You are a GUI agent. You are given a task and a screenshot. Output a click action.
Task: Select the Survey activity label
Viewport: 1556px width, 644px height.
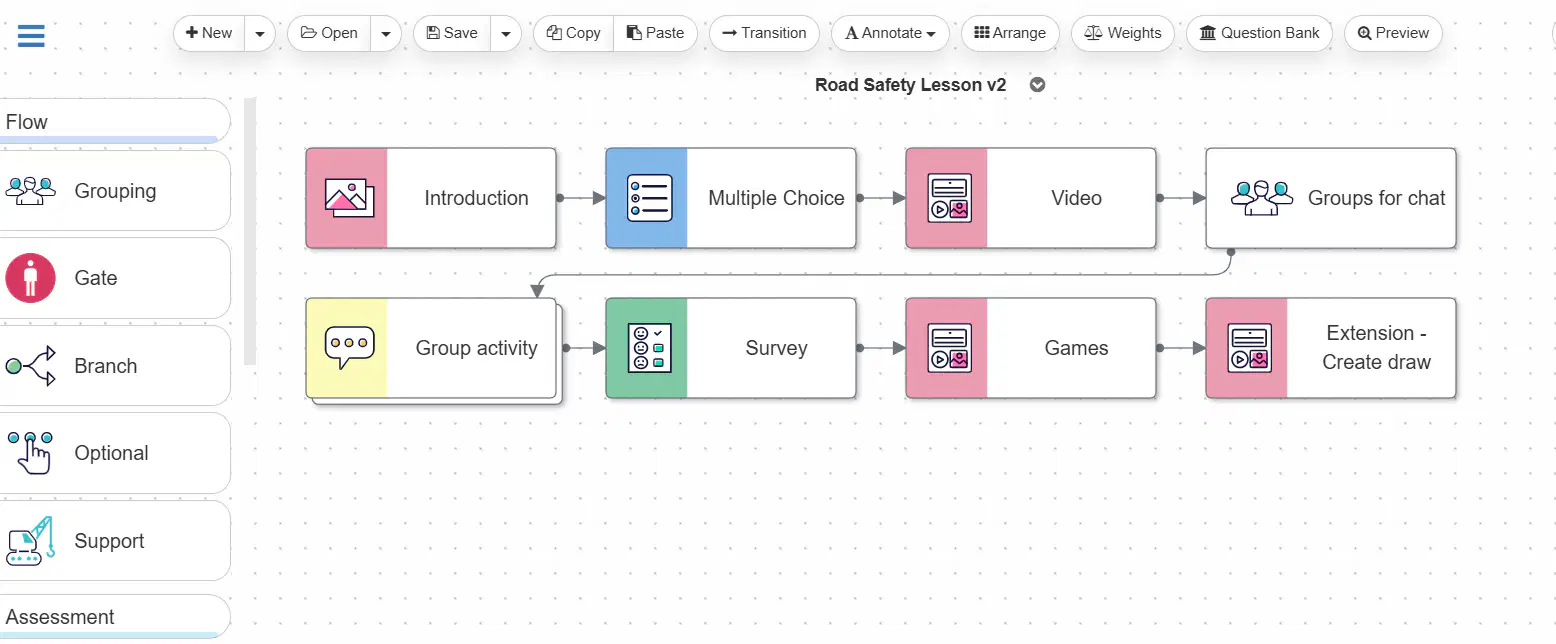tap(776, 348)
